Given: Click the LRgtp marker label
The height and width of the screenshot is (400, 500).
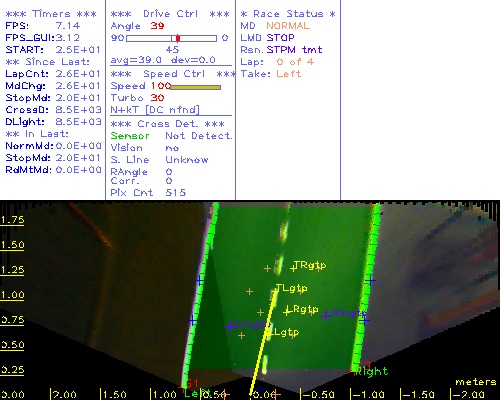Looking at the screenshot, I should click(303, 310).
